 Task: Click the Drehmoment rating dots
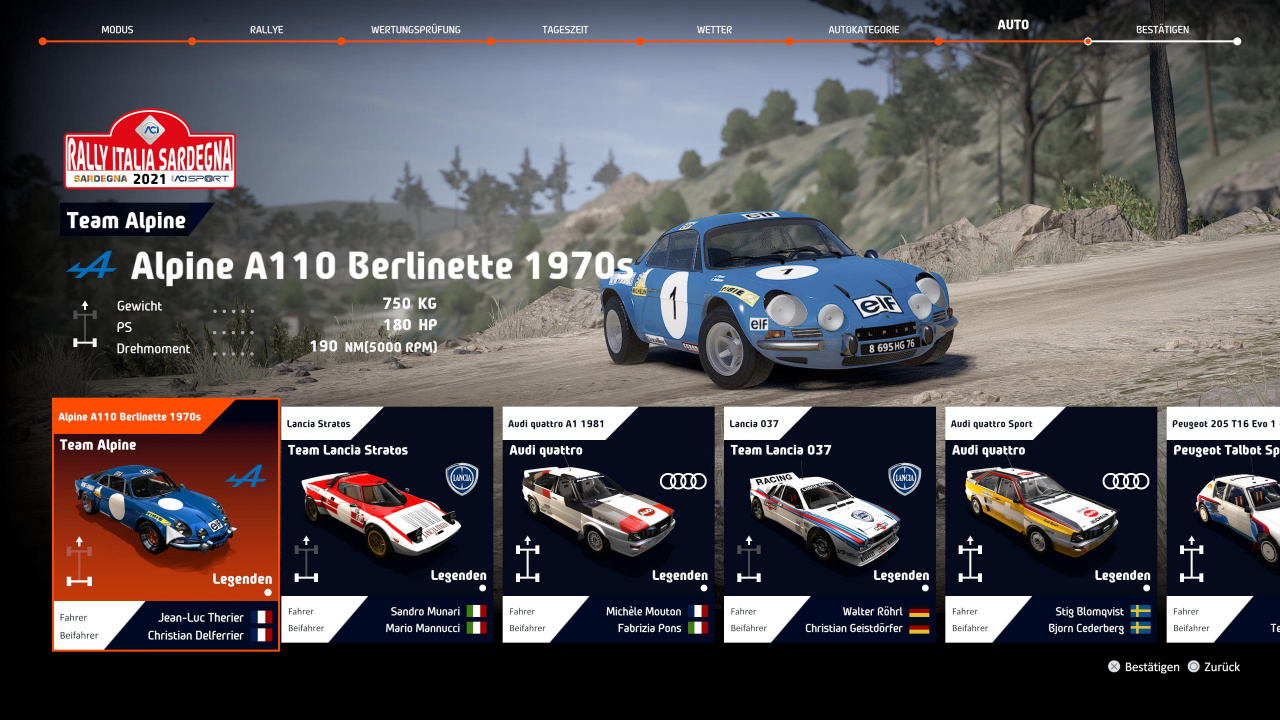[x=233, y=353]
